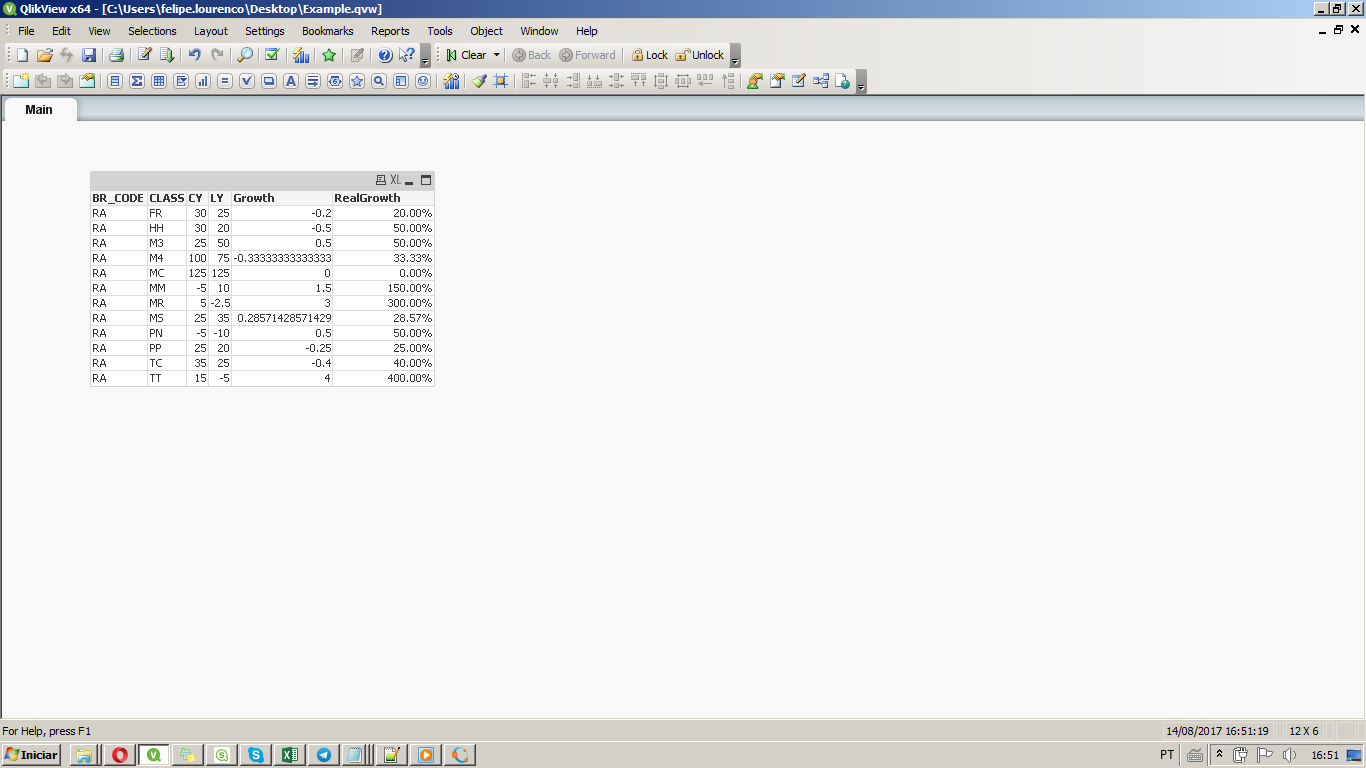Expand the design toolbar options arrow
This screenshot has width=1366, height=768.
pyautogui.click(x=861, y=86)
